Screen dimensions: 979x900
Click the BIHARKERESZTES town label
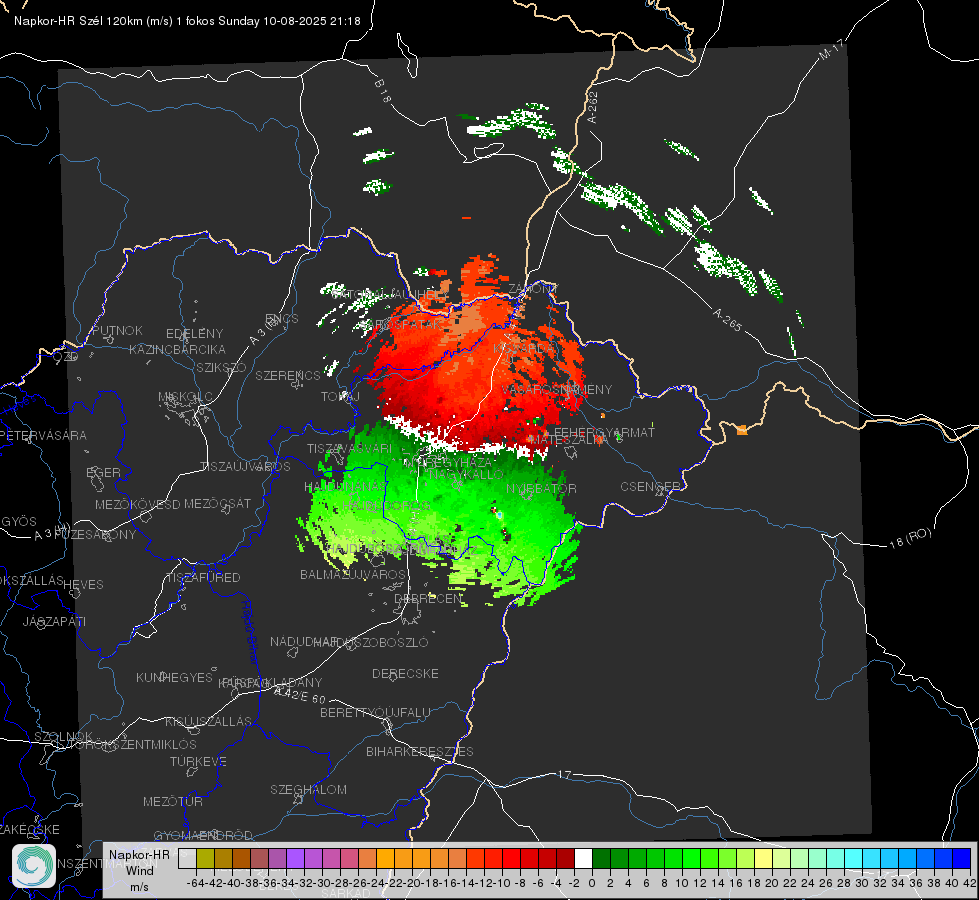point(420,751)
